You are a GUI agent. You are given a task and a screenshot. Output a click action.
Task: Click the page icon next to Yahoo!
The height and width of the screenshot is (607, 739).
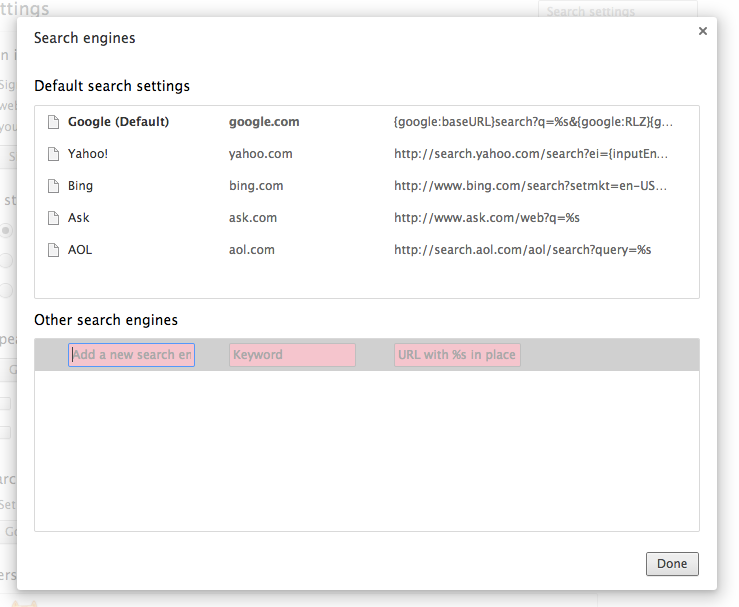pos(54,154)
